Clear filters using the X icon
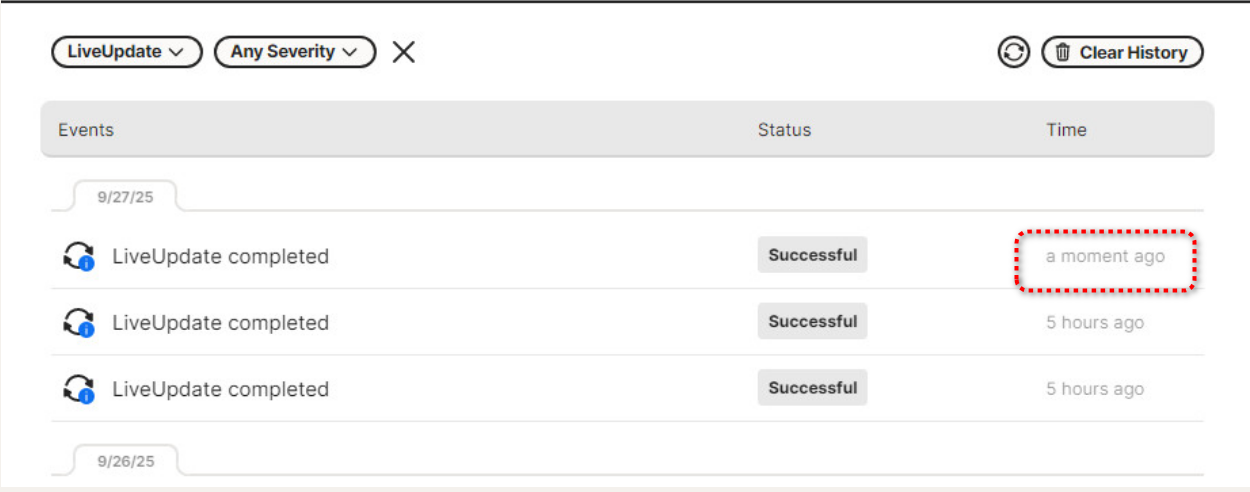1250x492 pixels. pyautogui.click(x=403, y=52)
